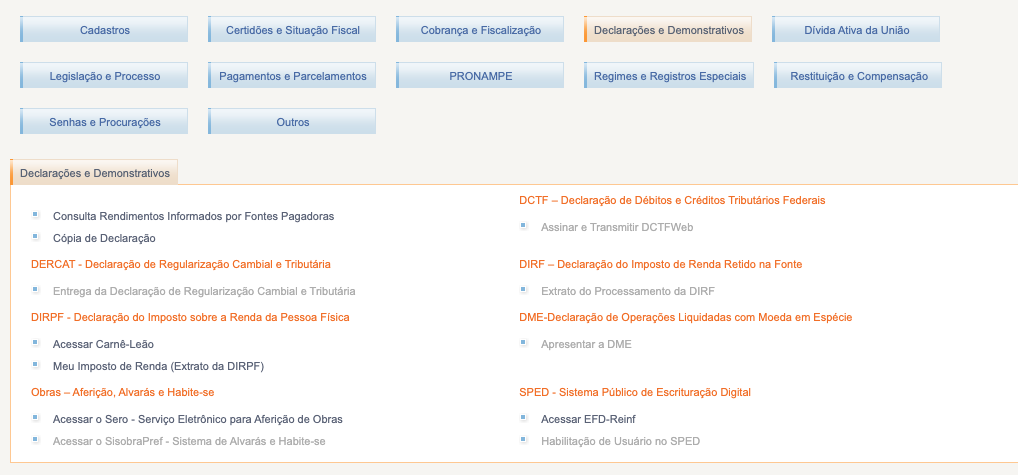Click the DCTF section heading
The height and width of the screenshot is (475, 1018).
pyautogui.click(x=673, y=200)
